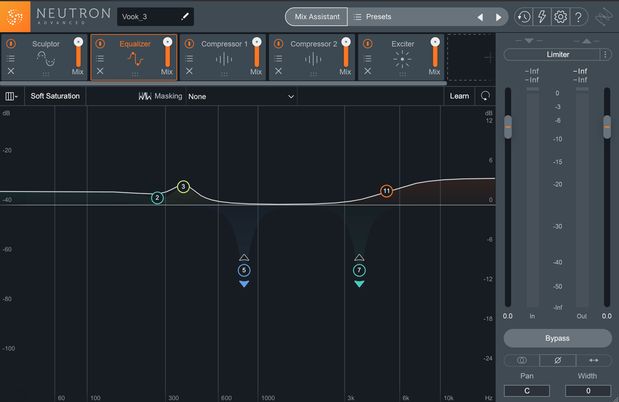619x402 pixels.
Task: Select EQ node 3
Action: (x=183, y=187)
